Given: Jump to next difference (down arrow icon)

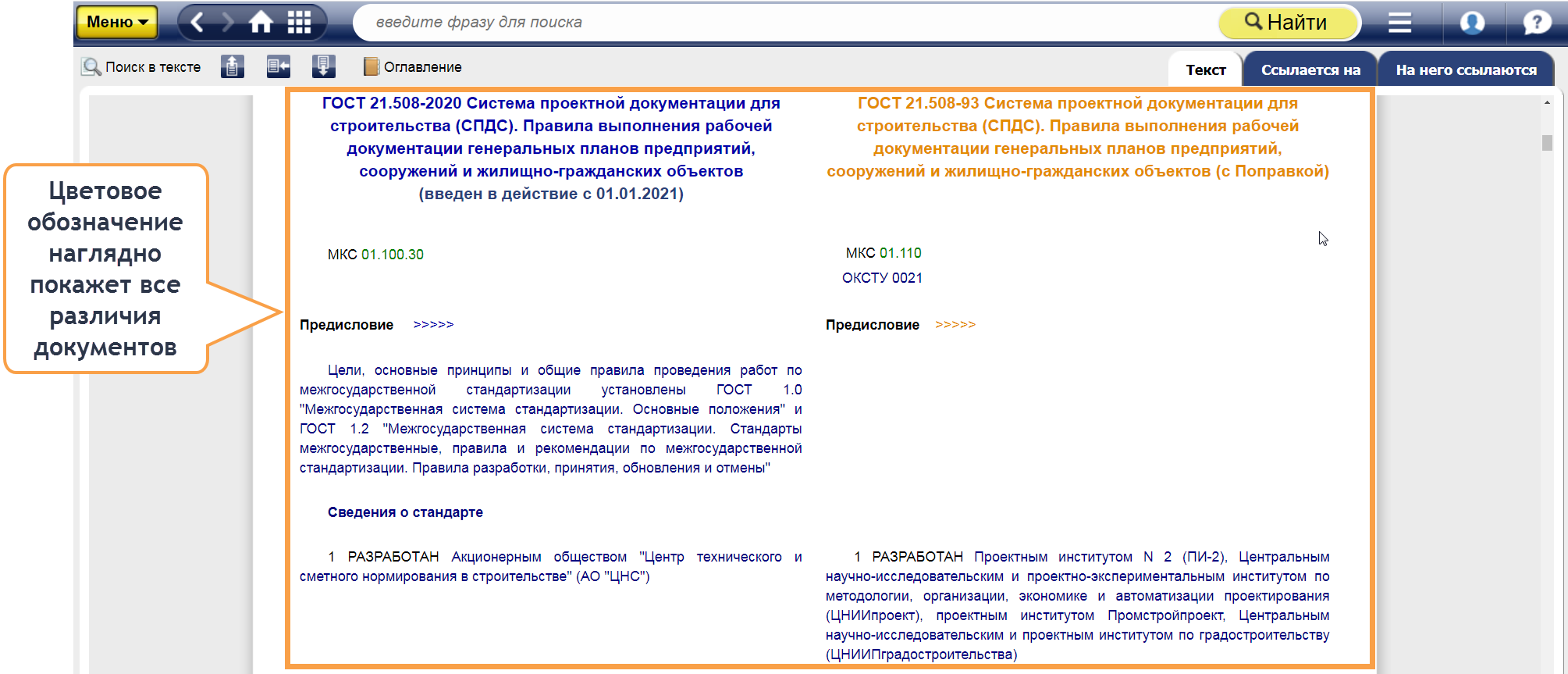Looking at the screenshot, I should (324, 67).
